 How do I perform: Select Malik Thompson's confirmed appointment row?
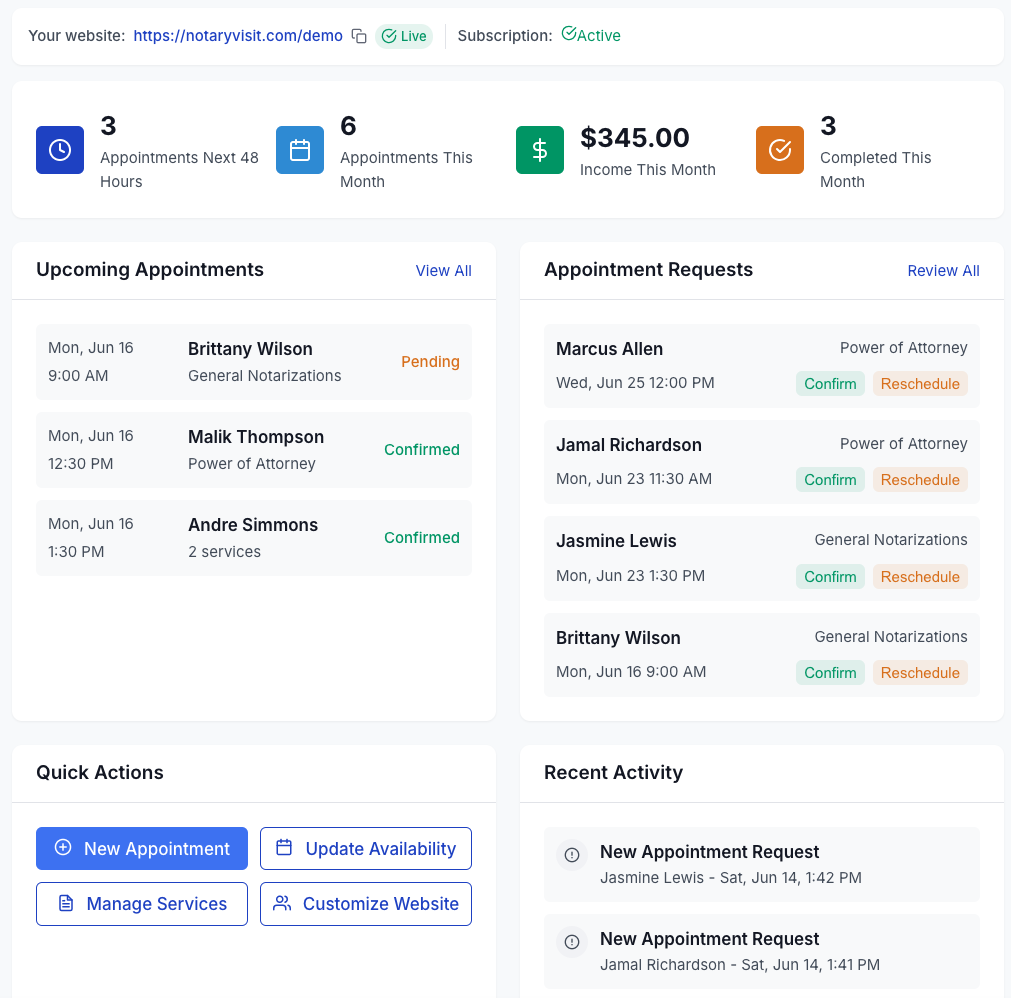click(x=253, y=449)
